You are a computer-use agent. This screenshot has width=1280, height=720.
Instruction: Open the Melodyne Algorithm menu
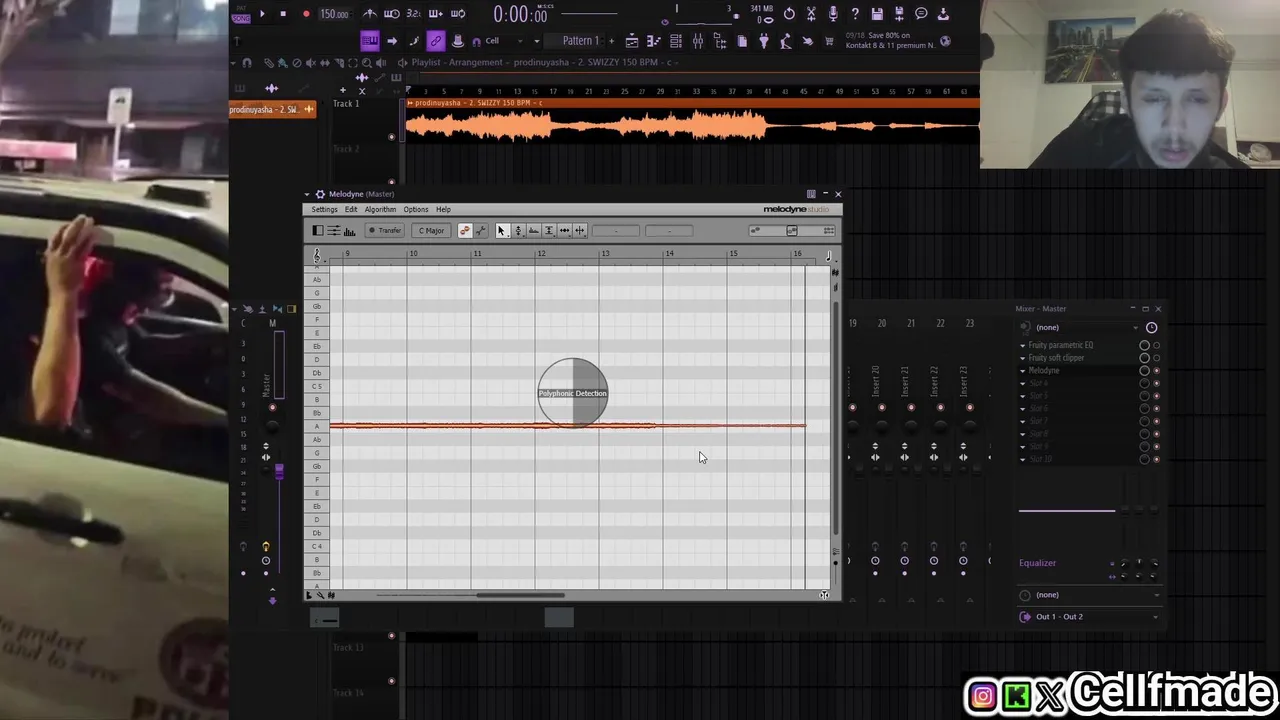pos(380,209)
